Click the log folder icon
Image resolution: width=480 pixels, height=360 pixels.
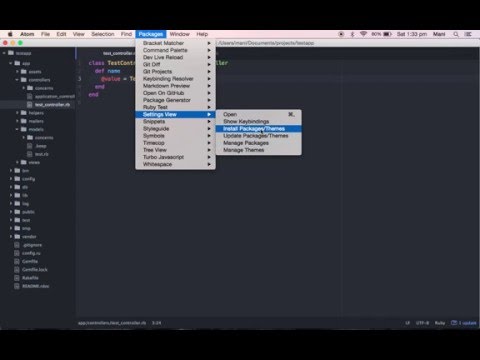[17, 203]
